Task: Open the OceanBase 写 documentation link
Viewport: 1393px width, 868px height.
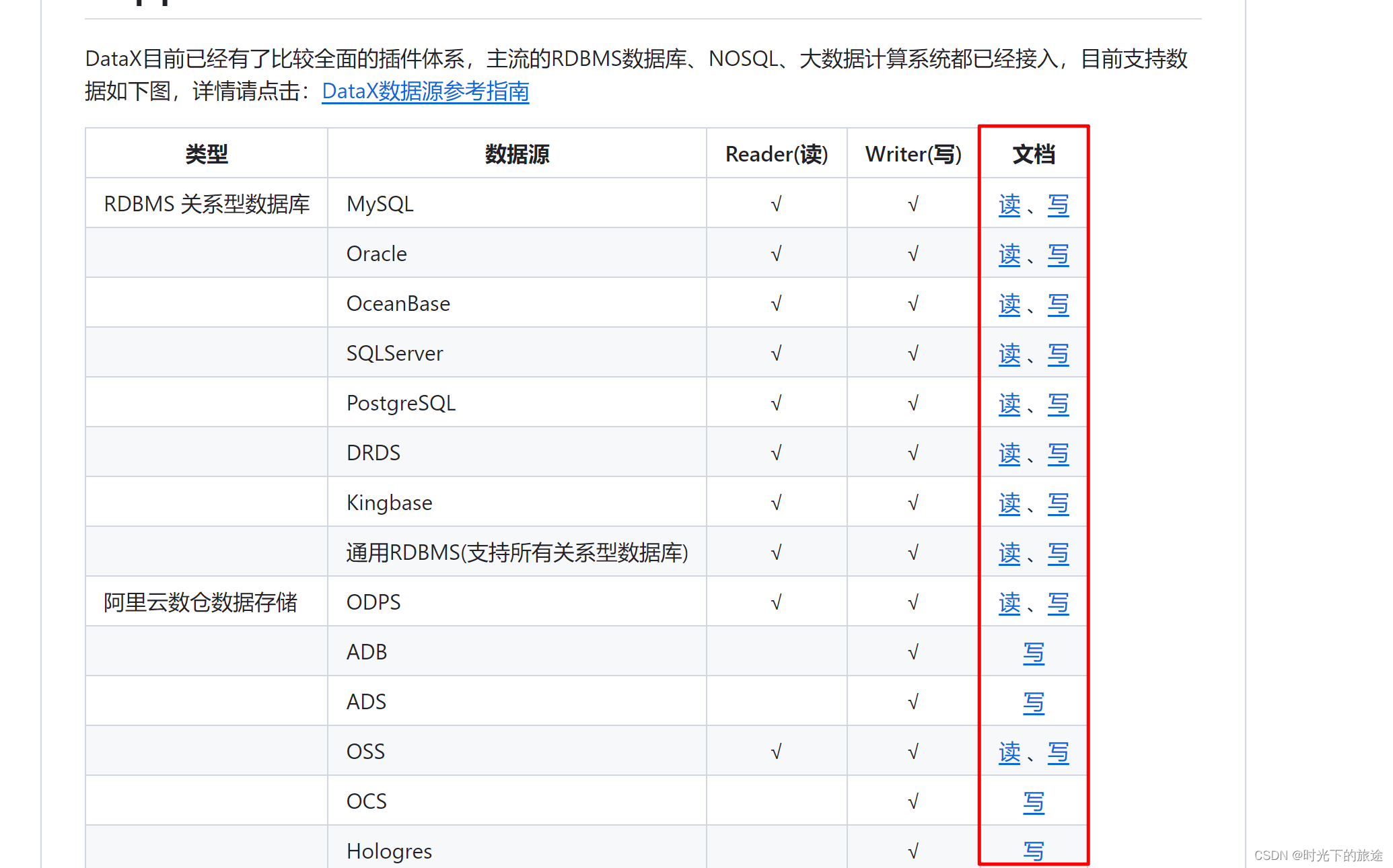Action: click(x=1058, y=304)
